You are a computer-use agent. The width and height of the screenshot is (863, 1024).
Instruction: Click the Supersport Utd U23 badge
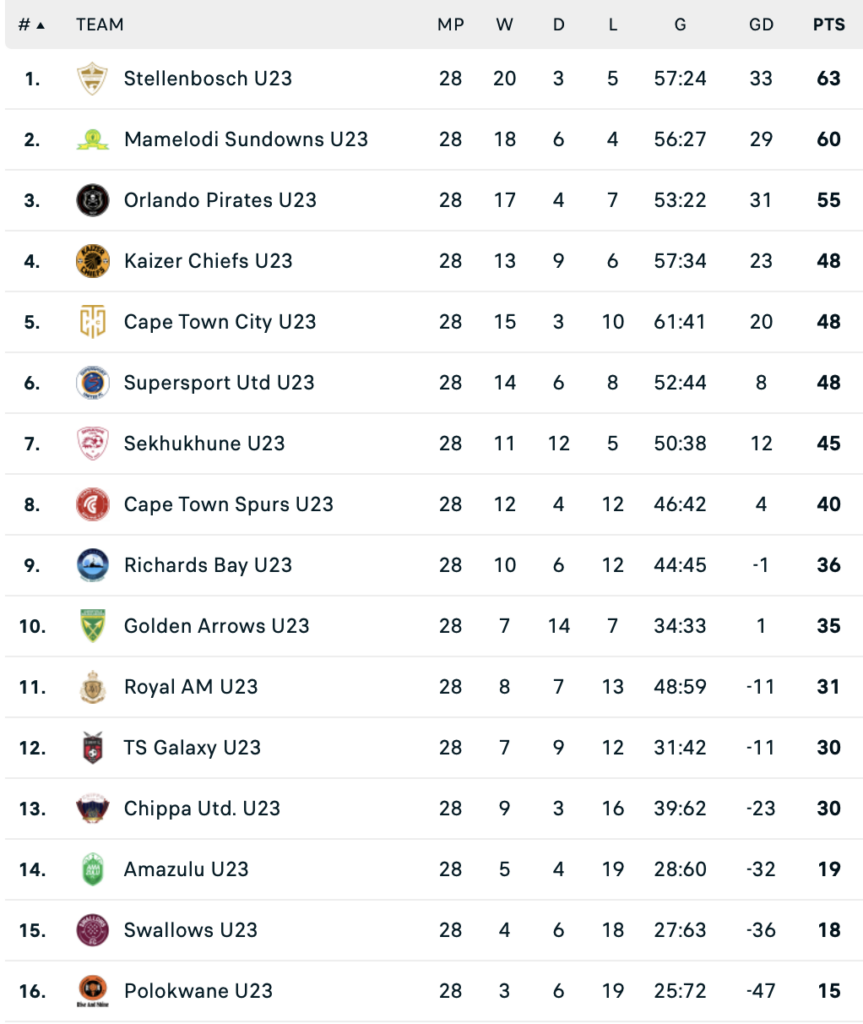click(92, 383)
